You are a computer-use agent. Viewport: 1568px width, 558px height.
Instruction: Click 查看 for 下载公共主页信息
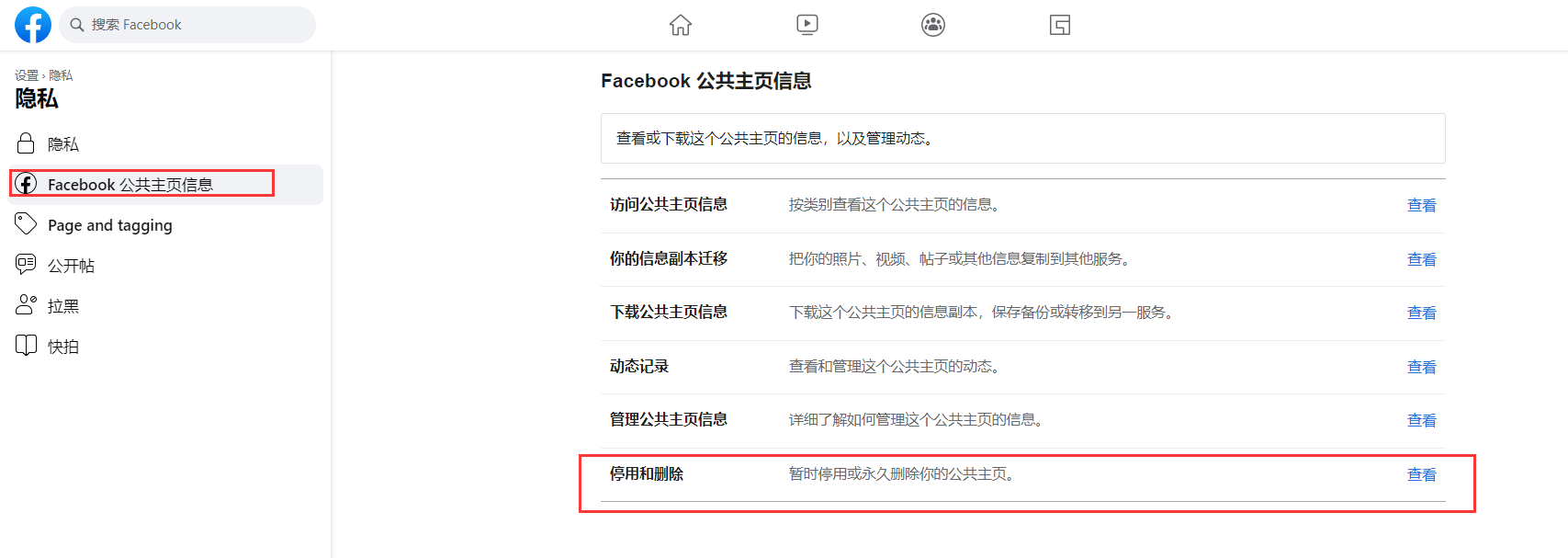1422,313
